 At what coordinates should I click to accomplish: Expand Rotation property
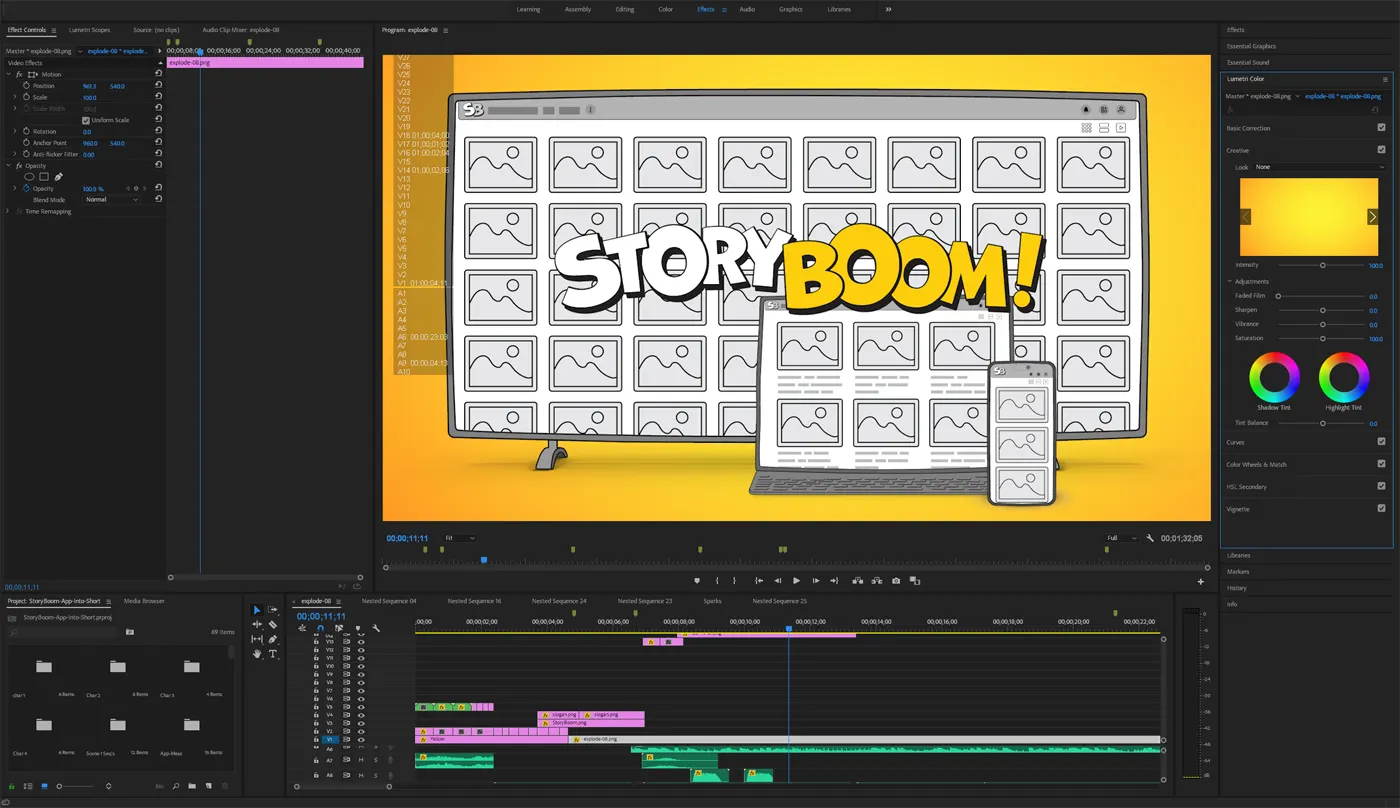15,131
